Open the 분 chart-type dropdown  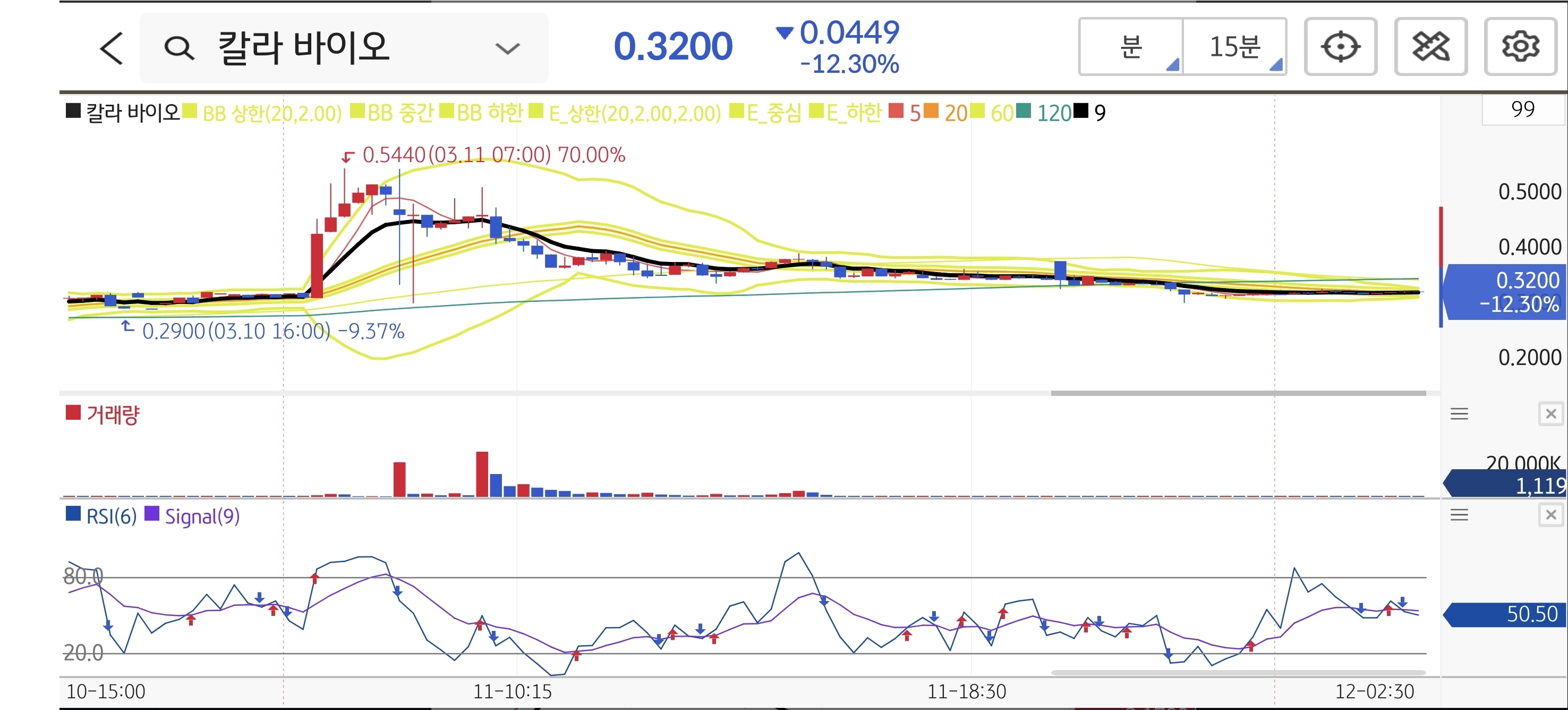click(x=1131, y=47)
